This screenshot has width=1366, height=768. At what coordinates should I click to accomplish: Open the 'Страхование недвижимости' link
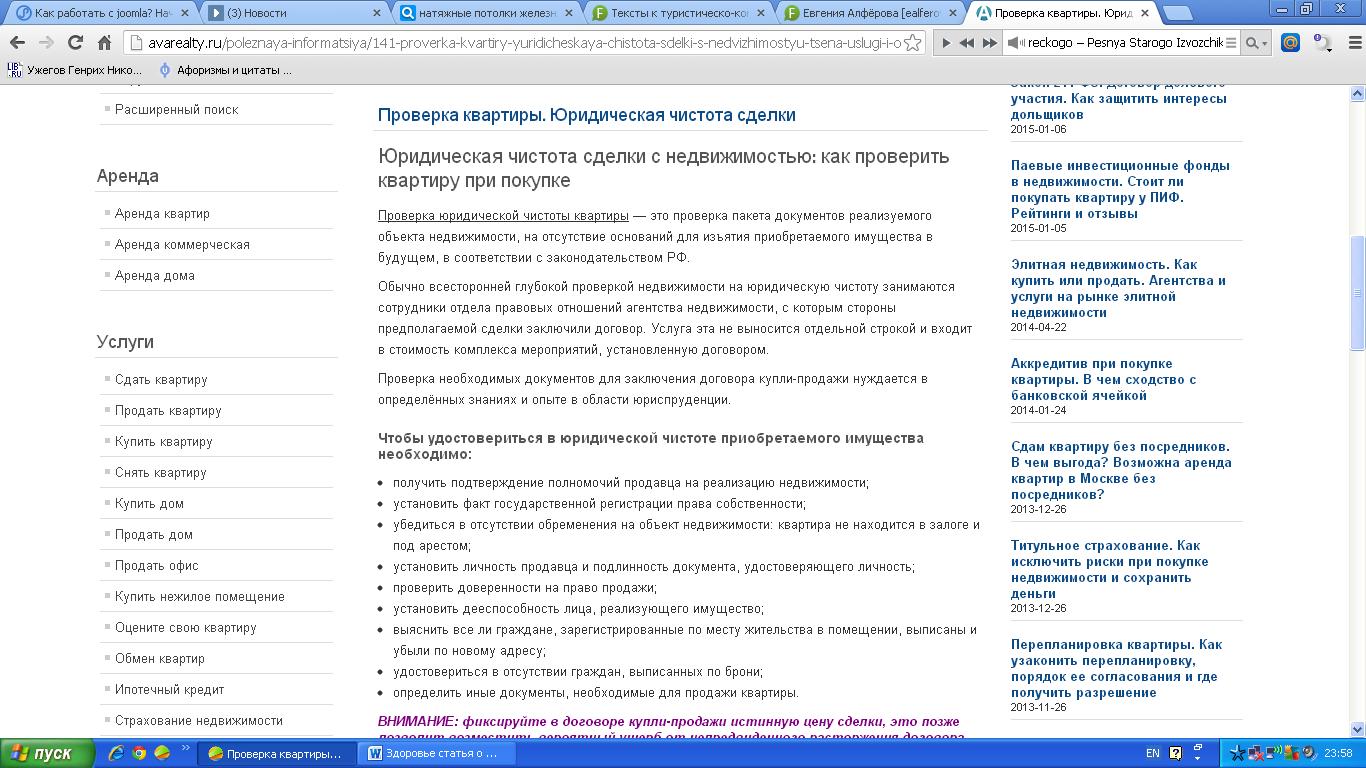point(199,720)
